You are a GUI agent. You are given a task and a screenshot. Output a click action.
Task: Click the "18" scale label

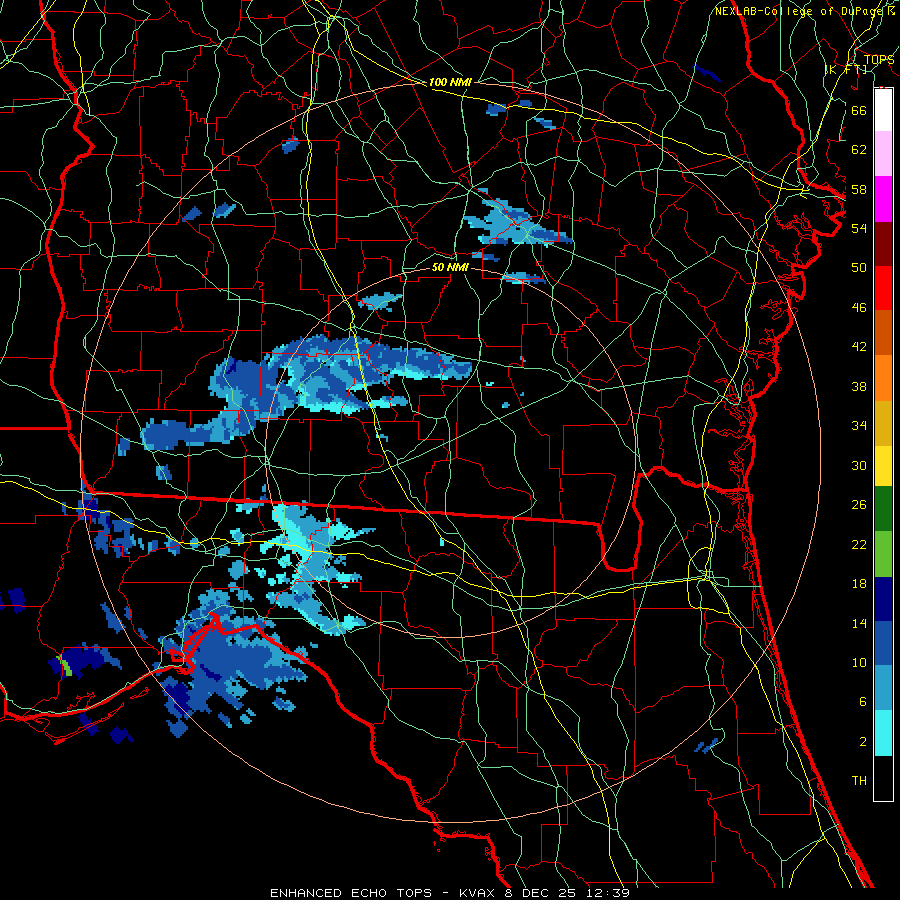[859, 584]
